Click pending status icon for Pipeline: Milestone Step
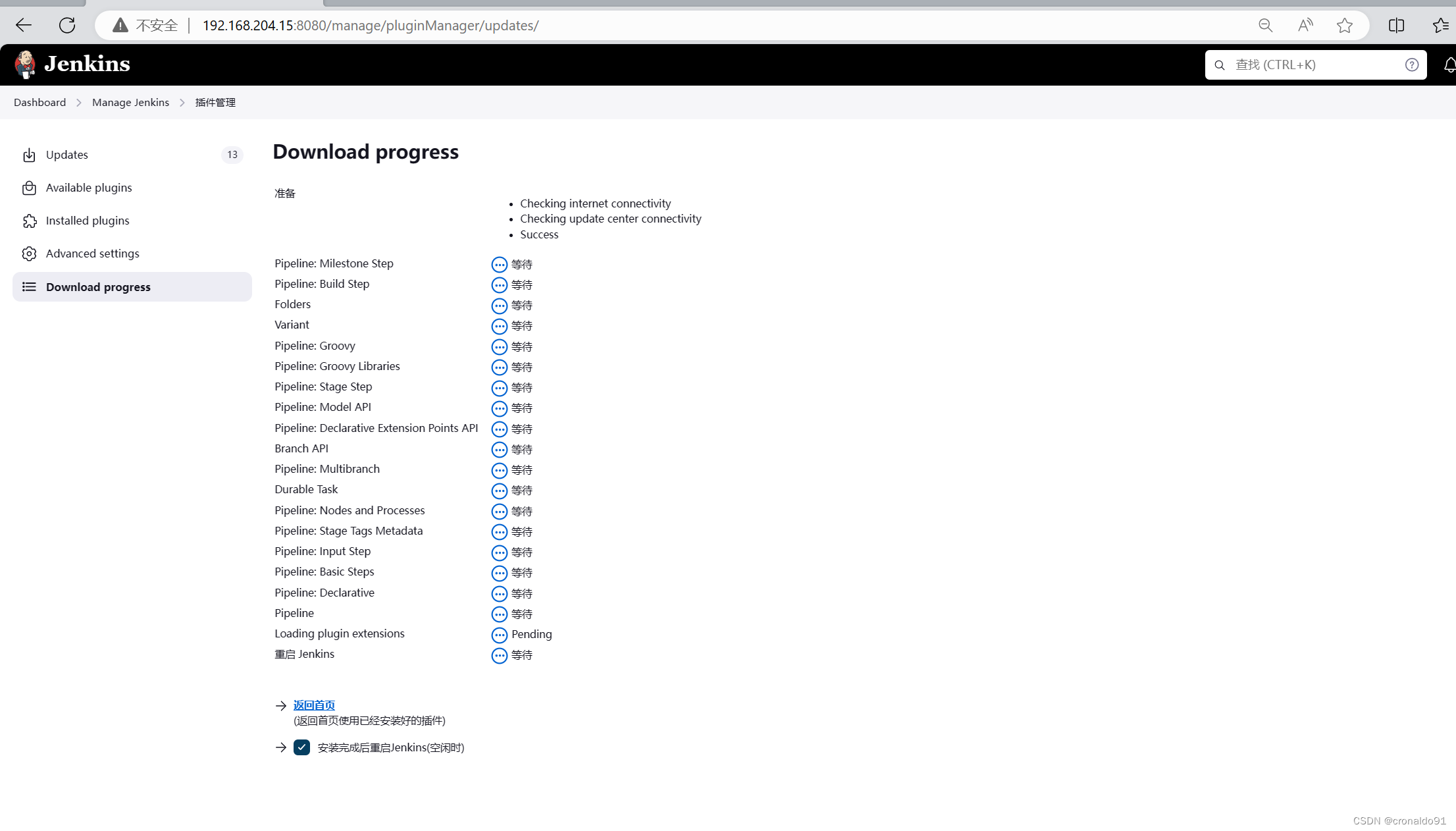This screenshot has height=831, width=1456. coord(500,265)
